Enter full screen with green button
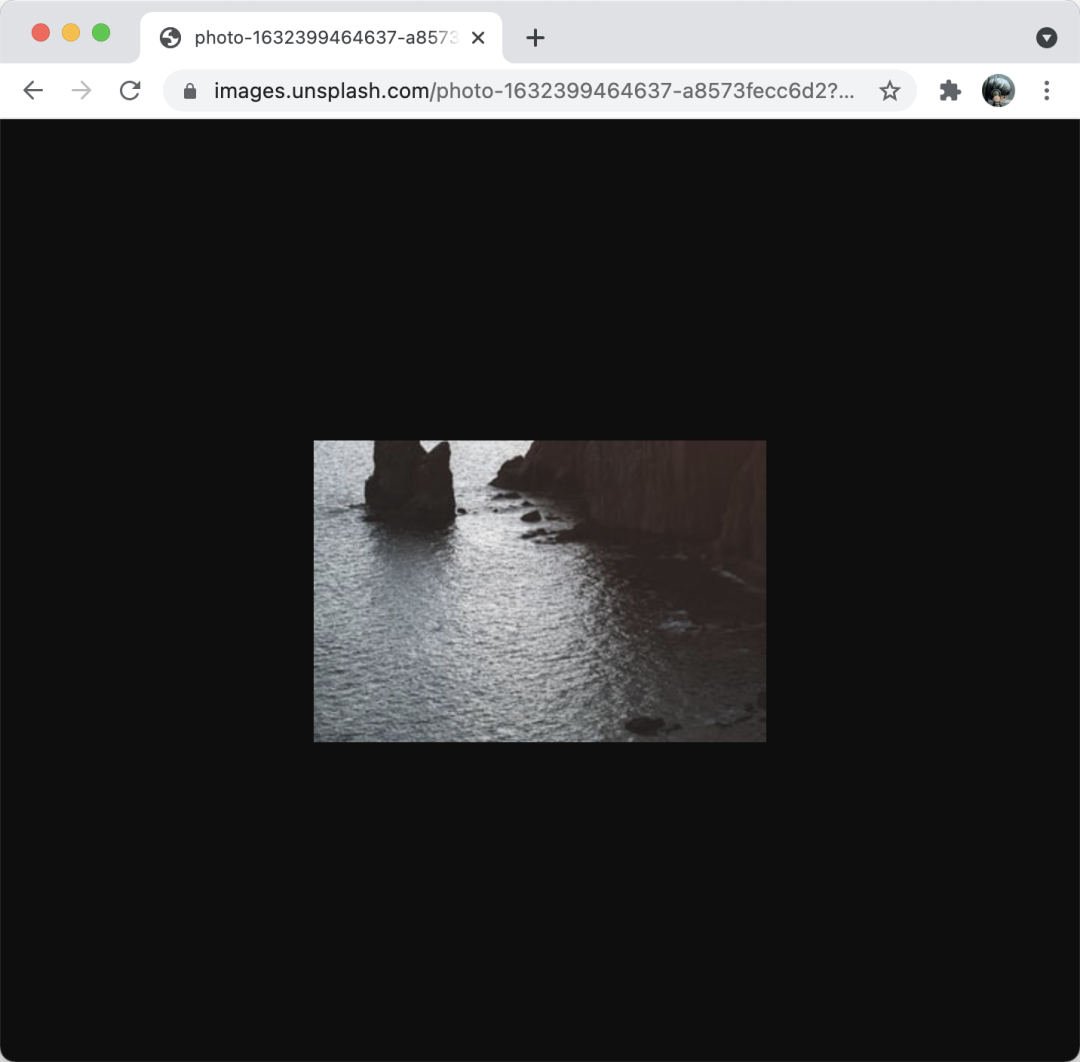This screenshot has width=1080, height=1062. [x=101, y=33]
